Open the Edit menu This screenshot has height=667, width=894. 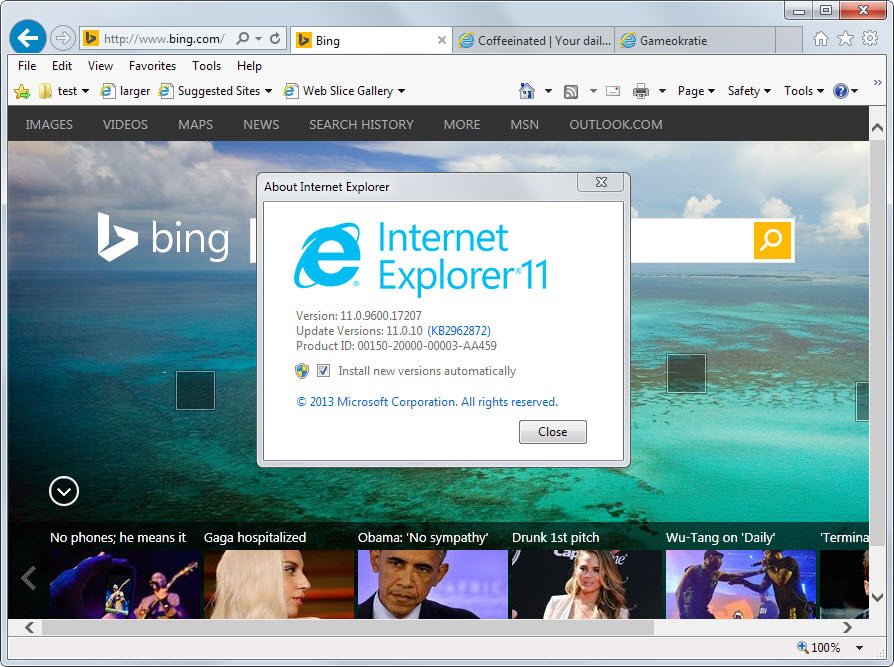click(x=62, y=66)
